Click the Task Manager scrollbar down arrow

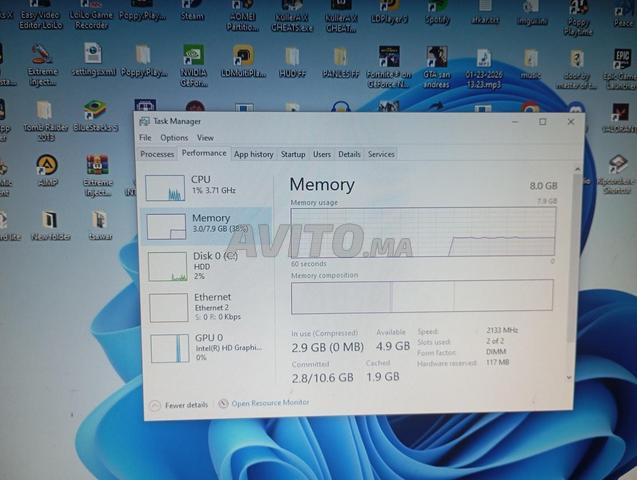[x=571, y=378]
